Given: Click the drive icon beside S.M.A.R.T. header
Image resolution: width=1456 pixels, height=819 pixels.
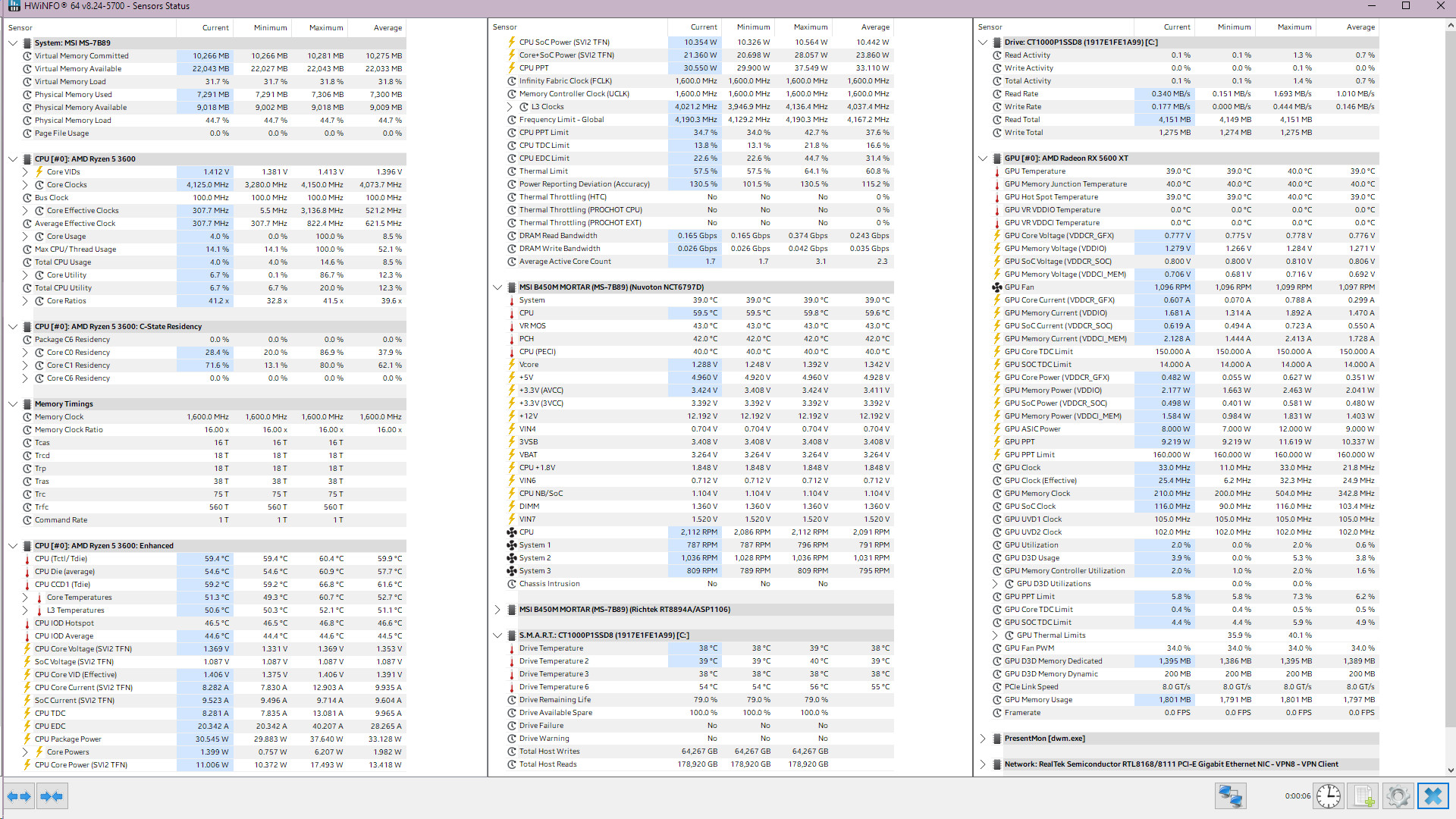Looking at the screenshot, I should coord(512,635).
